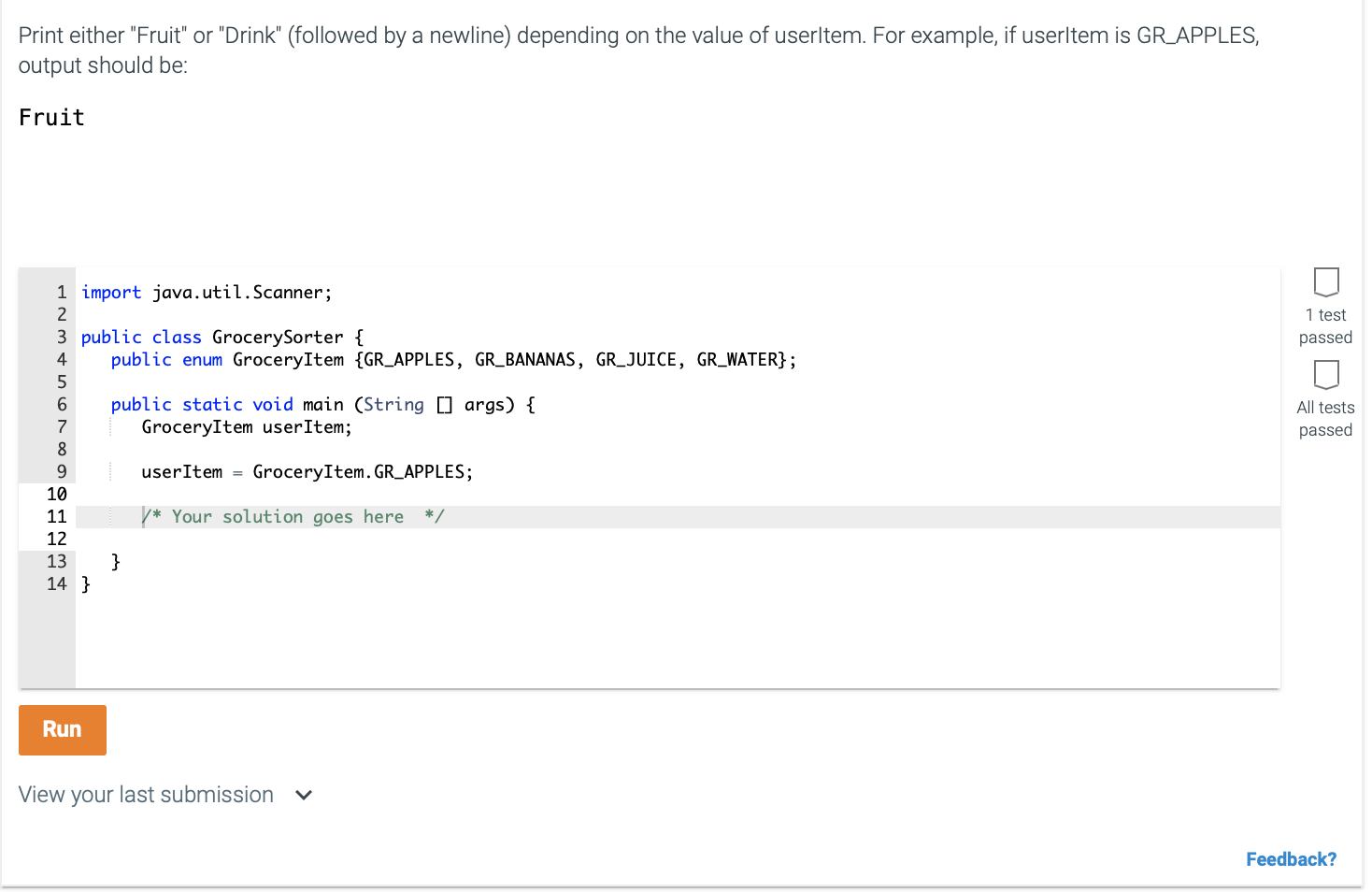The image size is (1372, 892).
Task: Click the import java.util.Scanner line
Action: tap(207, 293)
